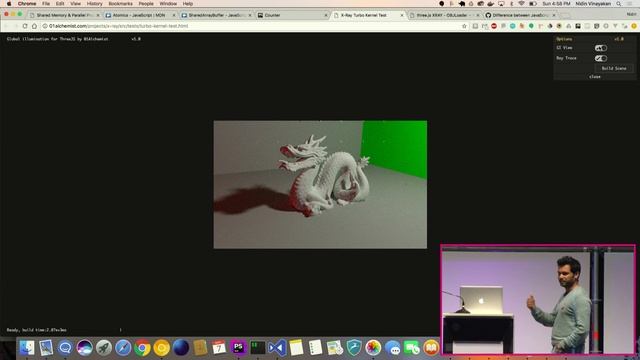Open iBooks from the Dock
640x360 pixels.
pos(431,348)
